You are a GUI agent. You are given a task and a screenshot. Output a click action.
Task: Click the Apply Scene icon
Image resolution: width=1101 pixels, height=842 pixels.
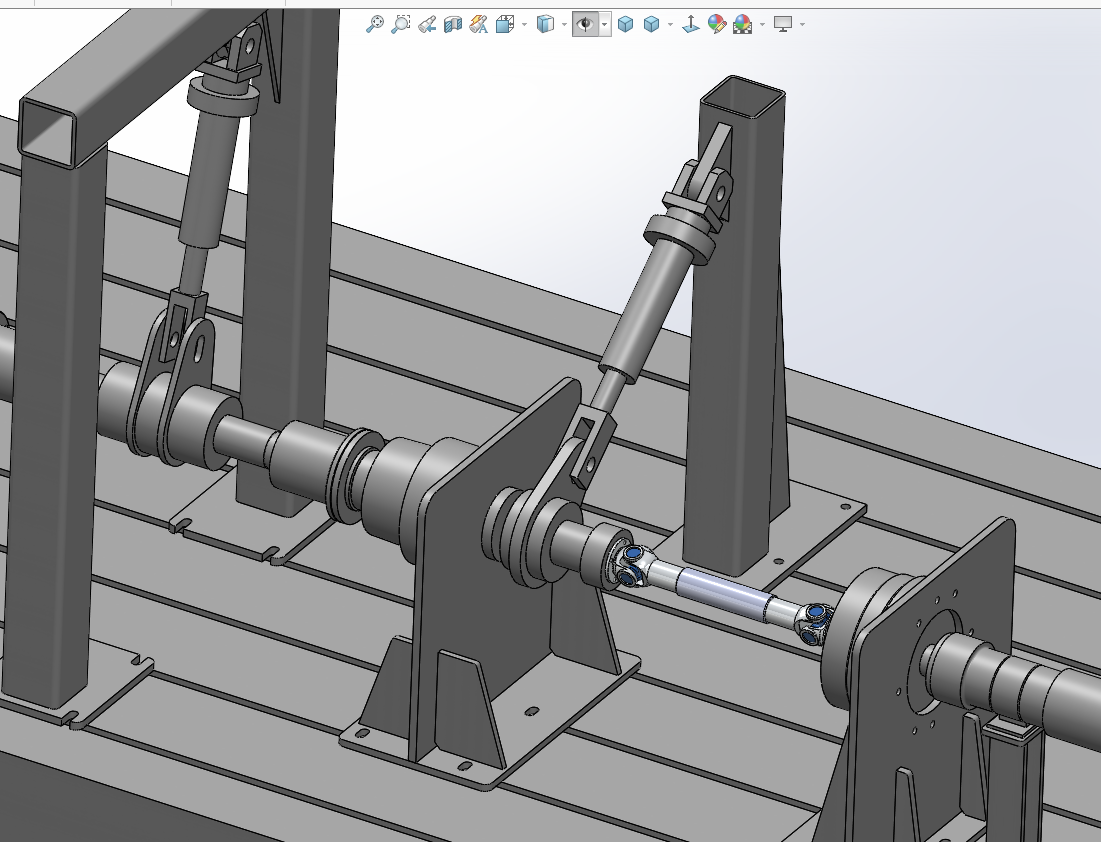742,25
